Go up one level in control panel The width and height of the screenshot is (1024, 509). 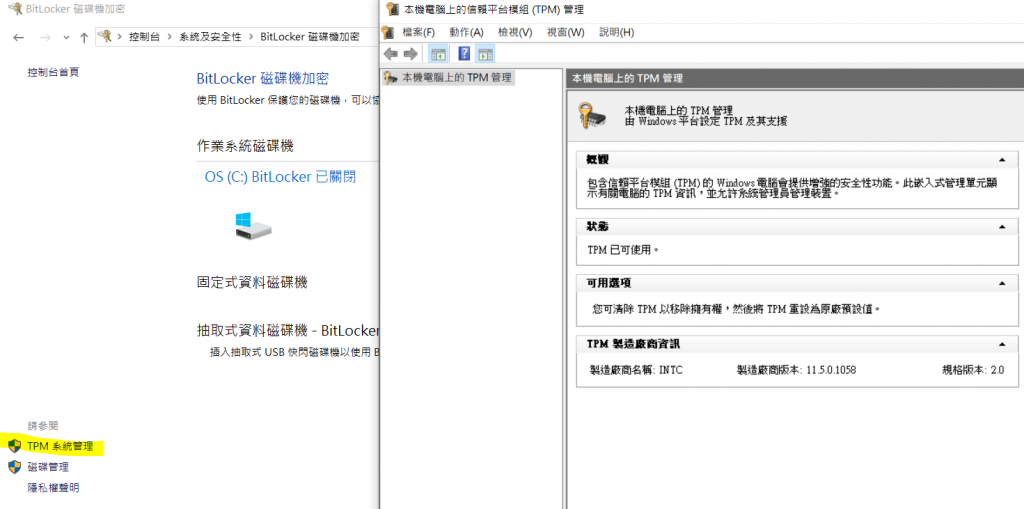[84, 37]
